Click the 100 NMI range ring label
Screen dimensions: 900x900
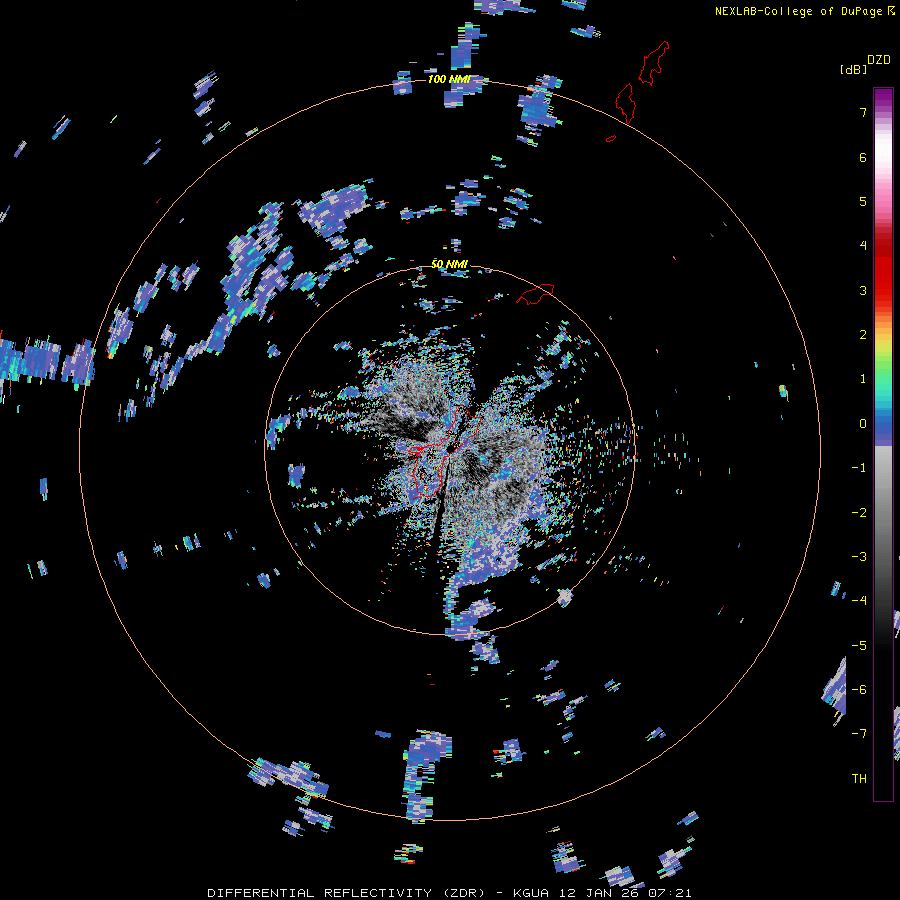[x=449, y=79]
